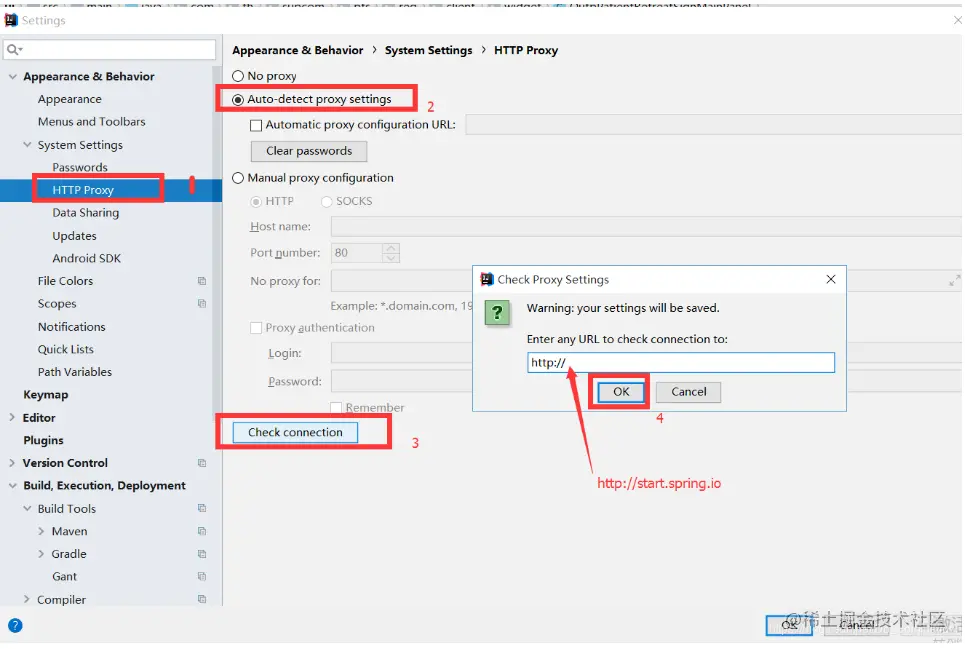Open the Updates settings page
The width and height of the screenshot is (965, 649).
click(x=74, y=236)
